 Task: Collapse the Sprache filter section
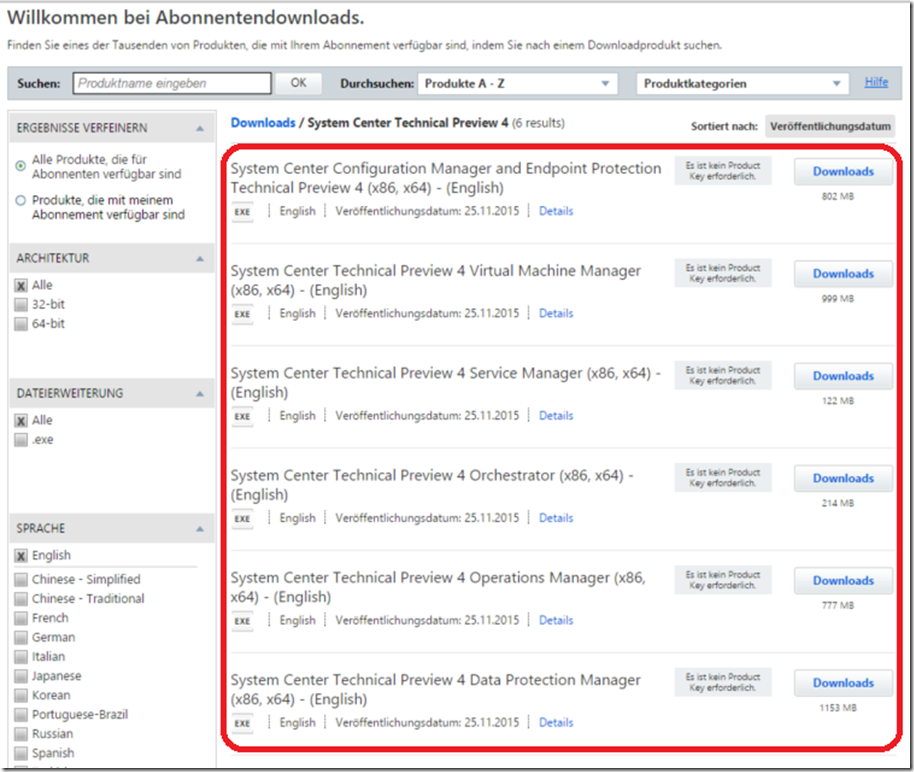point(200,529)
